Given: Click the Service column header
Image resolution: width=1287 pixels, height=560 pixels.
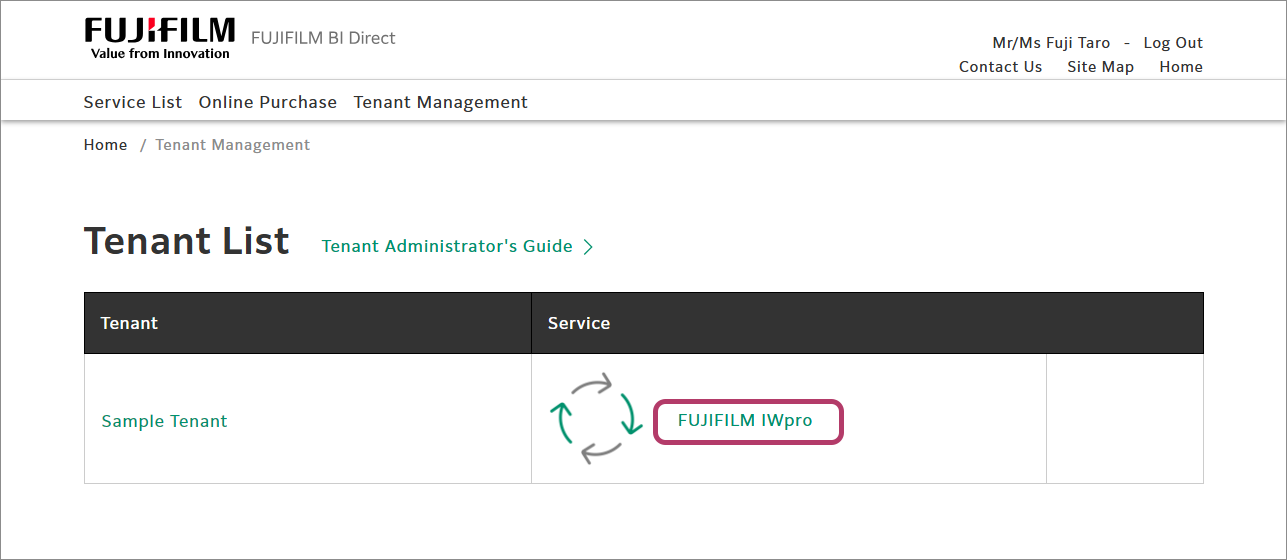Looking at the screenshot, I should point(579,323).
